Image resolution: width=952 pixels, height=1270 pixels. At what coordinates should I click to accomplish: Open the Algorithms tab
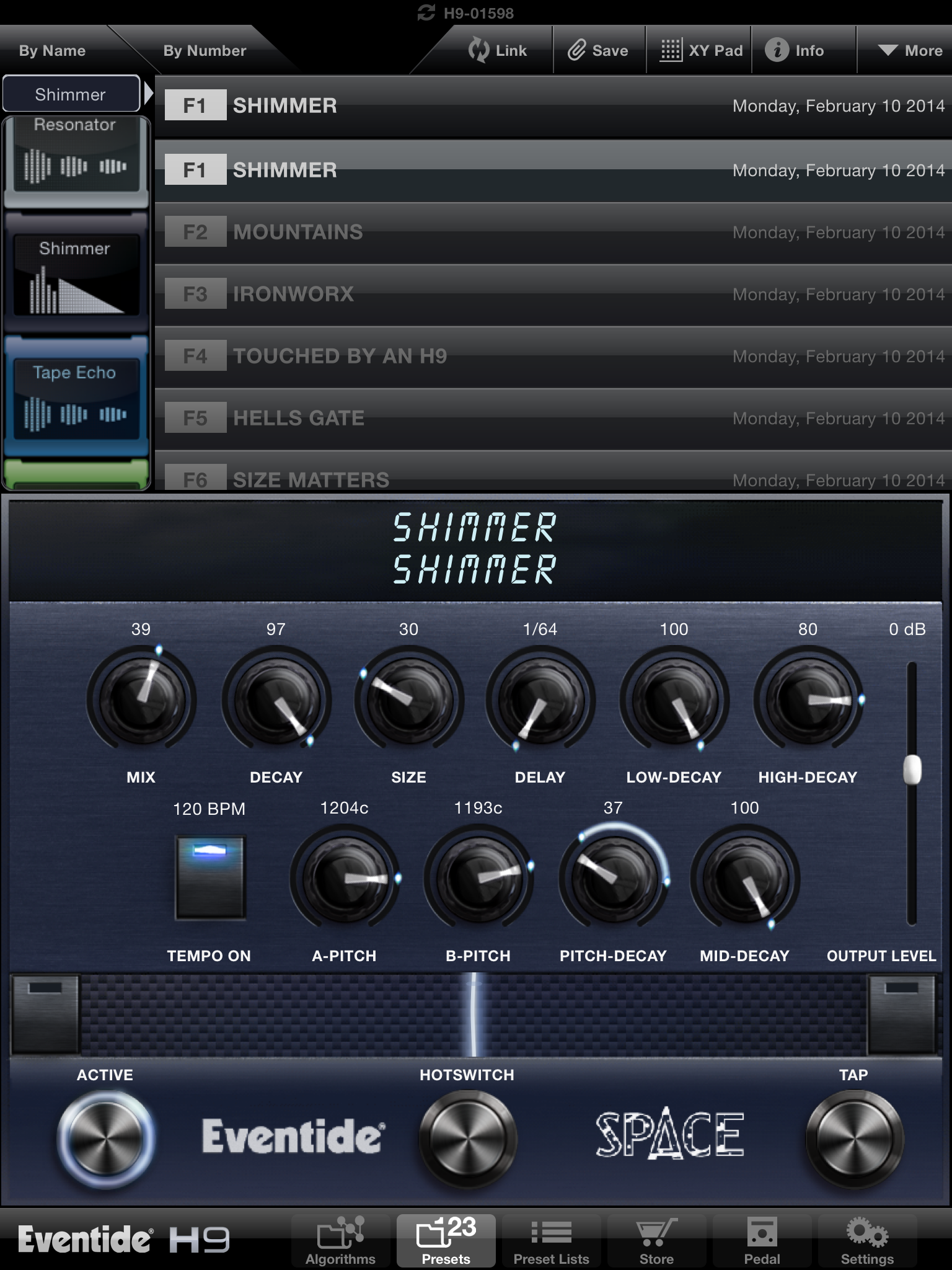(340, 1241)
